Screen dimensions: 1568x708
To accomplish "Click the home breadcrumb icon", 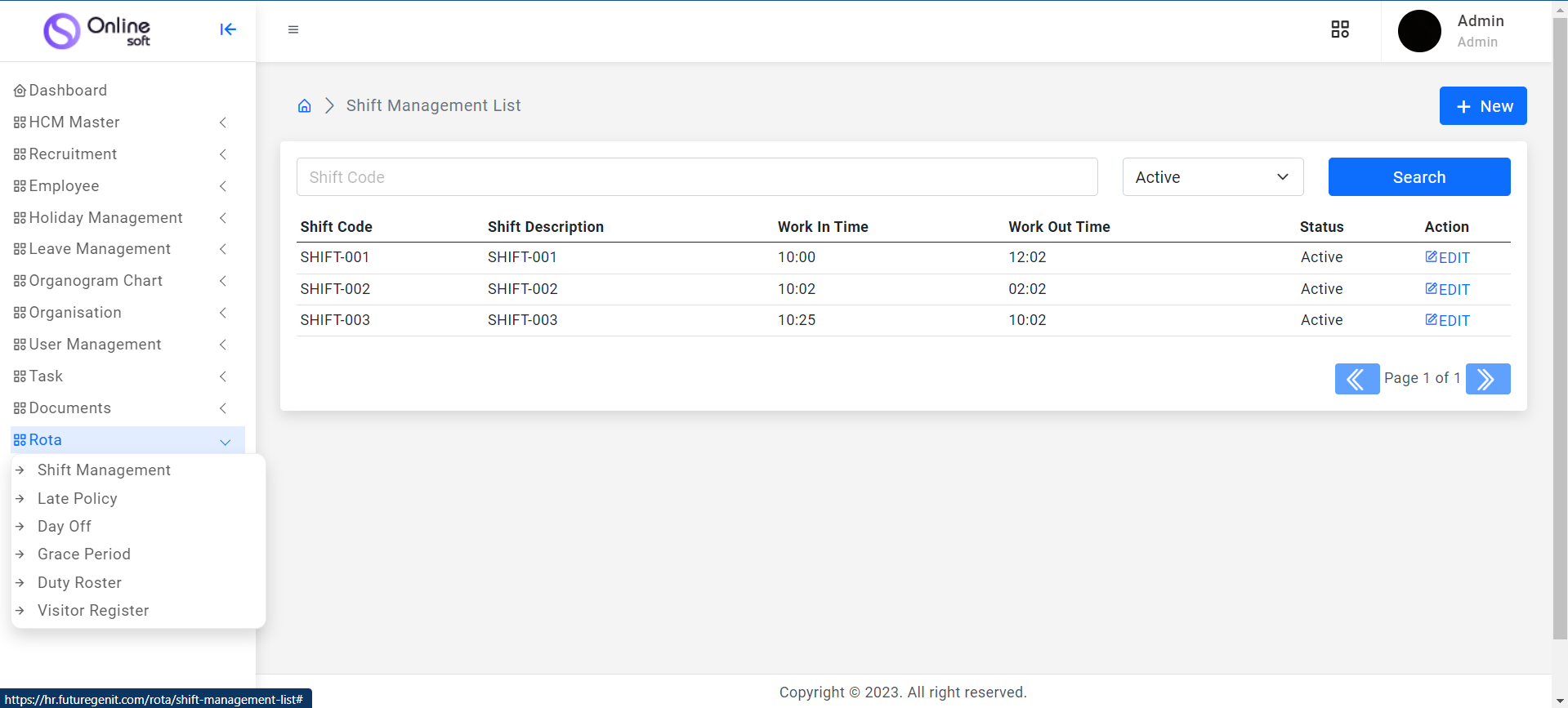I will pyautogui.click(x=305, y=106).
